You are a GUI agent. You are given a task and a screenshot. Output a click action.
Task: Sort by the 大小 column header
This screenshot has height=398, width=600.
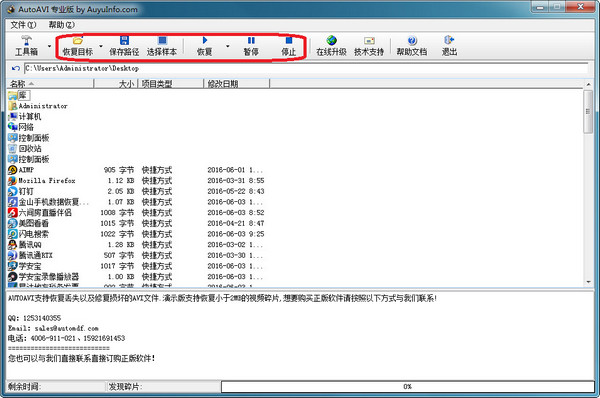coord(116,83)
